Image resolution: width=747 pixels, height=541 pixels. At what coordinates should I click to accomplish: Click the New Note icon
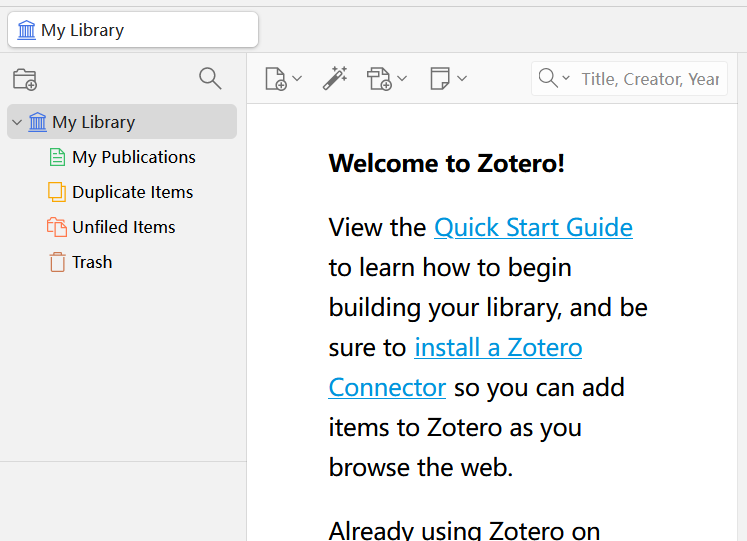point(440,78)
